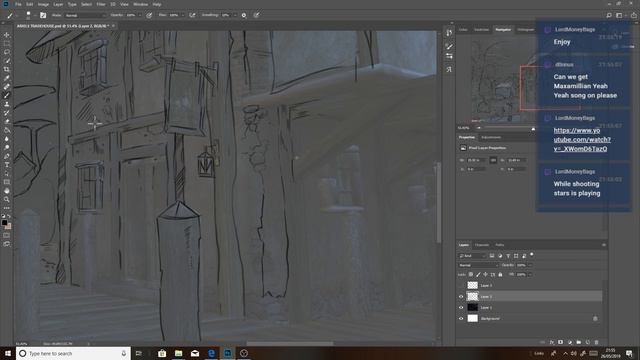Screen dimensions: 640x360
Task: Add a layer mask
Action: (x=561, y=342)
